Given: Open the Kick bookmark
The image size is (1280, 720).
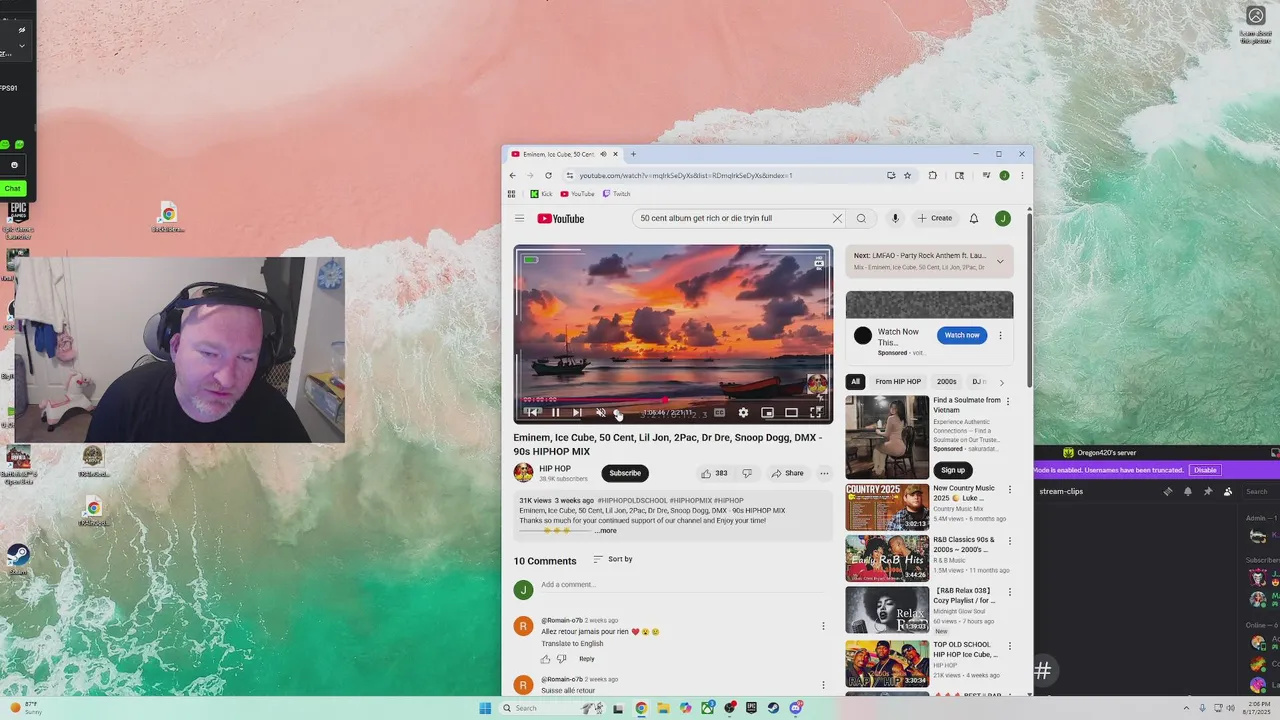Looking at the screenshot, I should [541, 194].
